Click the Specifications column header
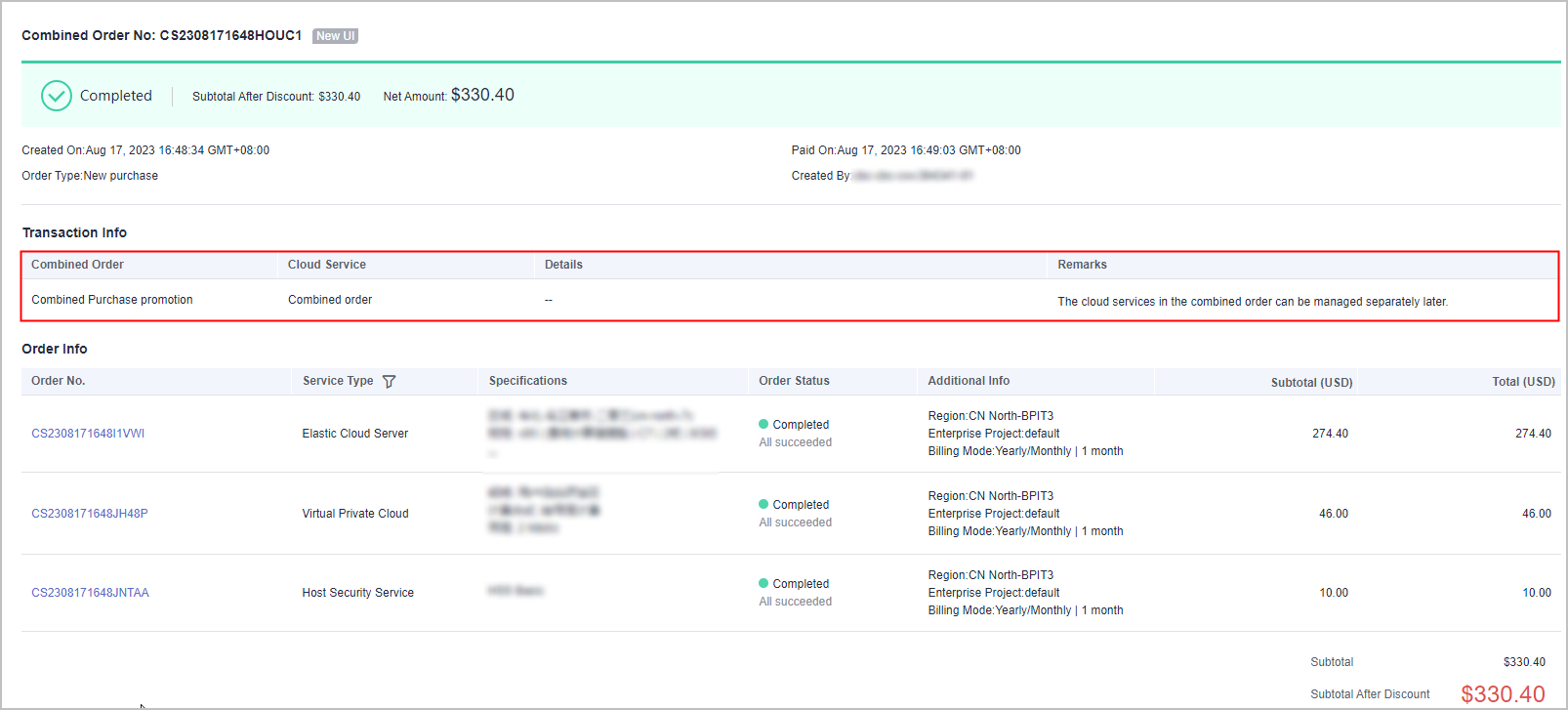Viewport: 1568px width, 710px height. [x=528, y=381]
